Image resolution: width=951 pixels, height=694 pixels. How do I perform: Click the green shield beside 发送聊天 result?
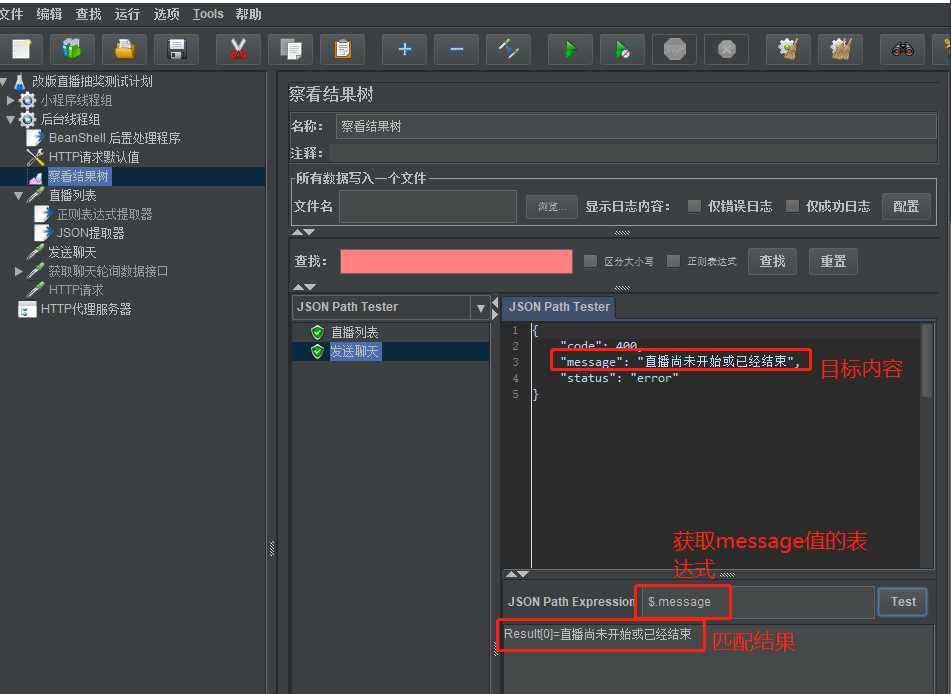click(x=317, y=351)
